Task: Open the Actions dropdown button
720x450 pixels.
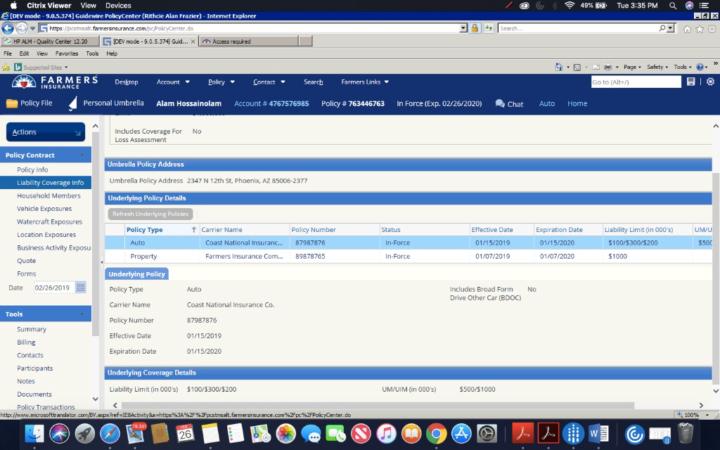Action: pos(45,132)
